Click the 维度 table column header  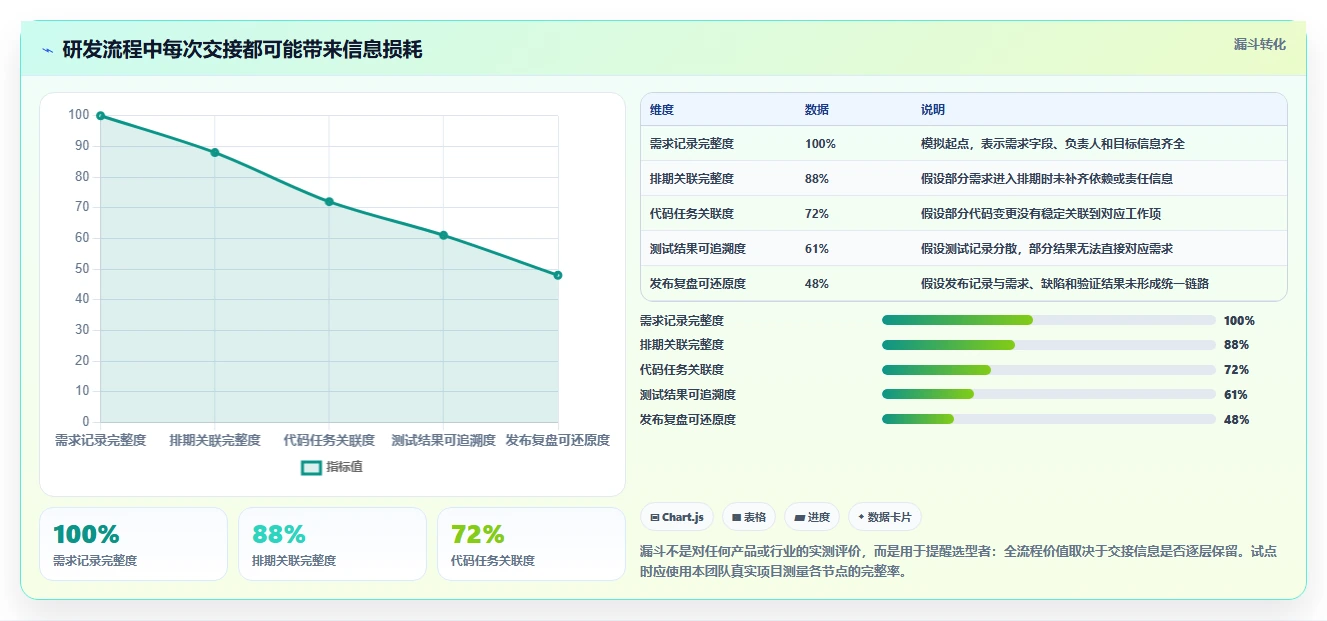pyautogui.click(x=661, y=110)
